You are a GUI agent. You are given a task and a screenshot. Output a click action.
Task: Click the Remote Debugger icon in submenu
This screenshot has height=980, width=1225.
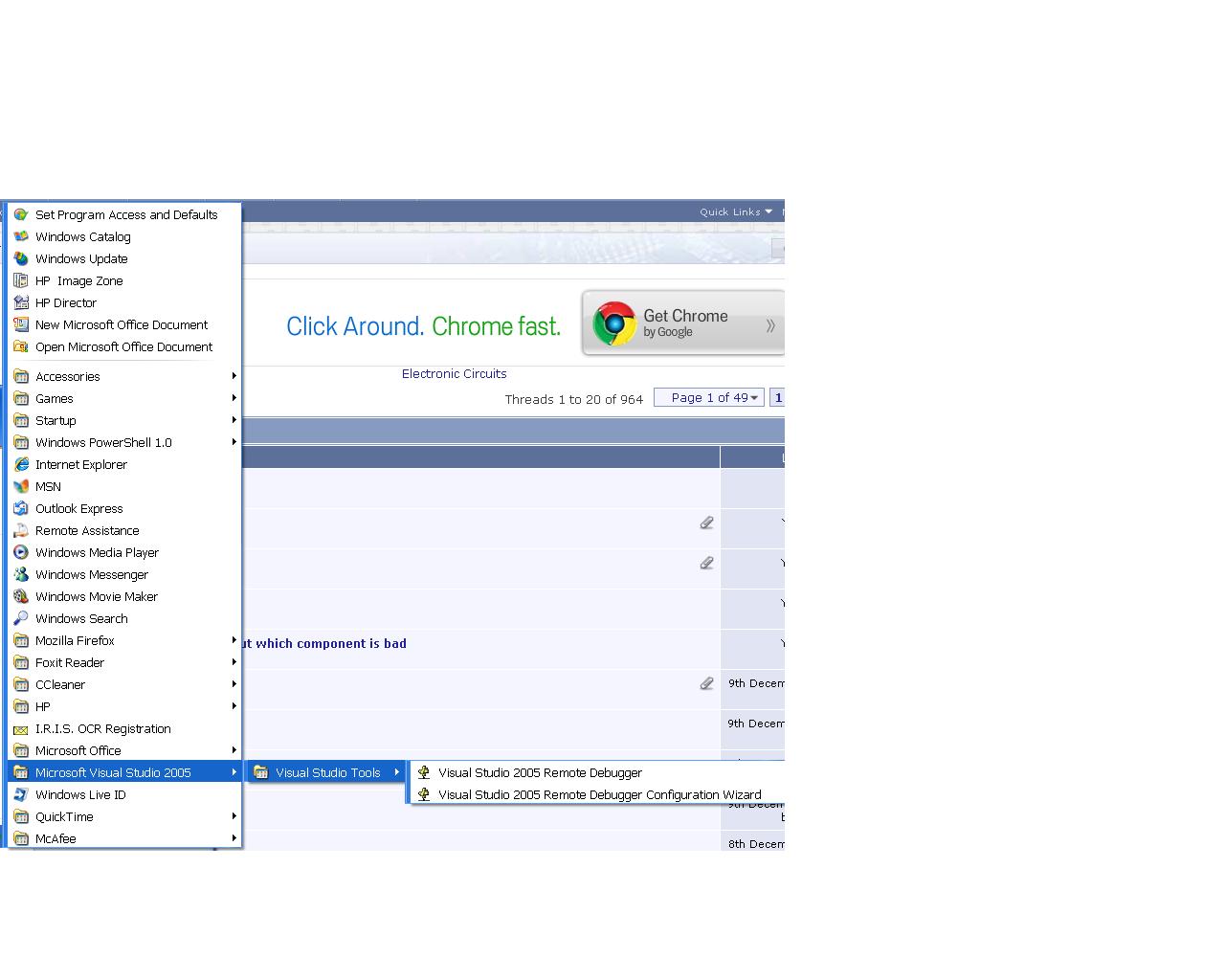pos(424,772)
